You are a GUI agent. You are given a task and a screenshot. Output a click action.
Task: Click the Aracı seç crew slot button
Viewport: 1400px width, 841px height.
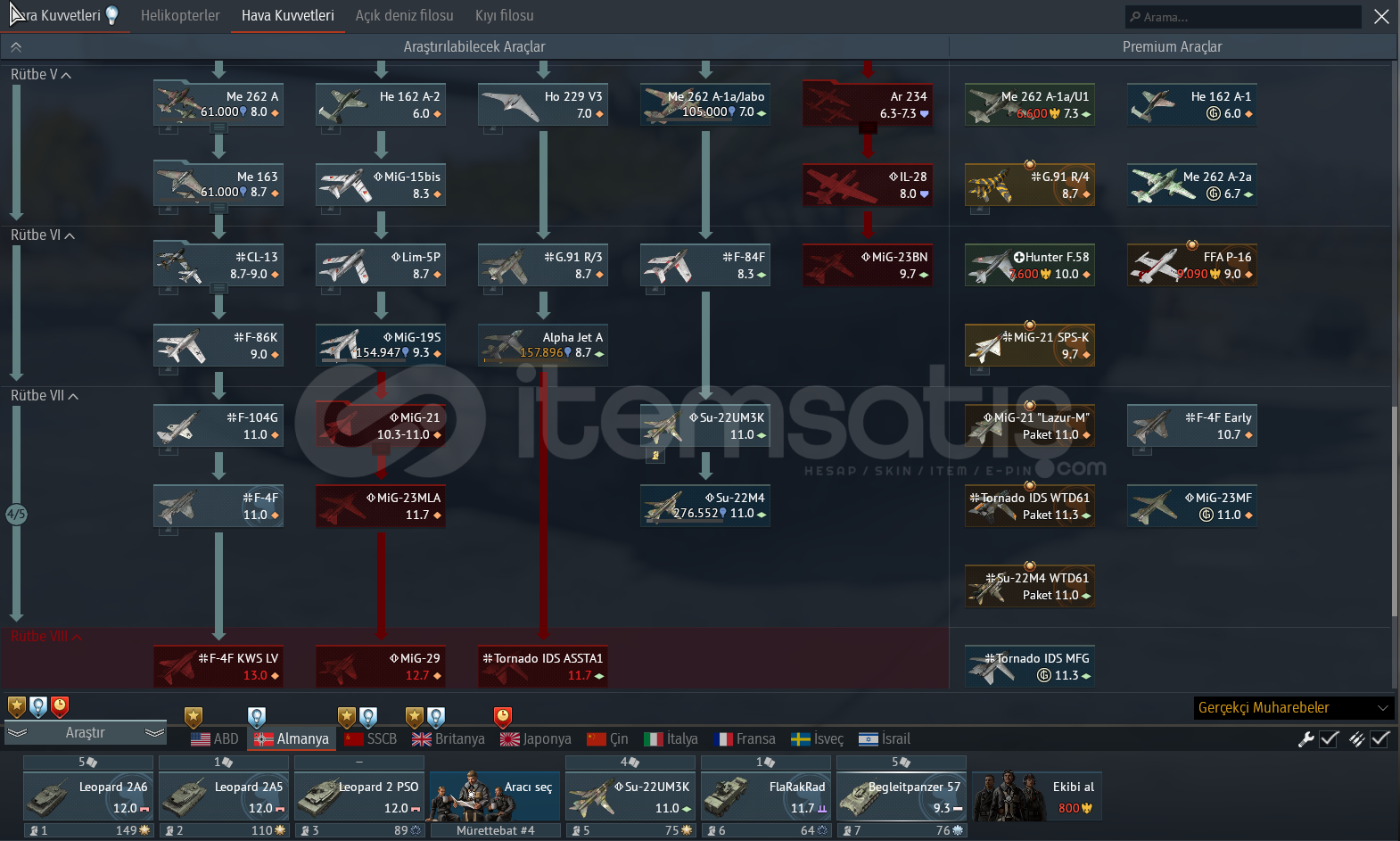point(495,796)
